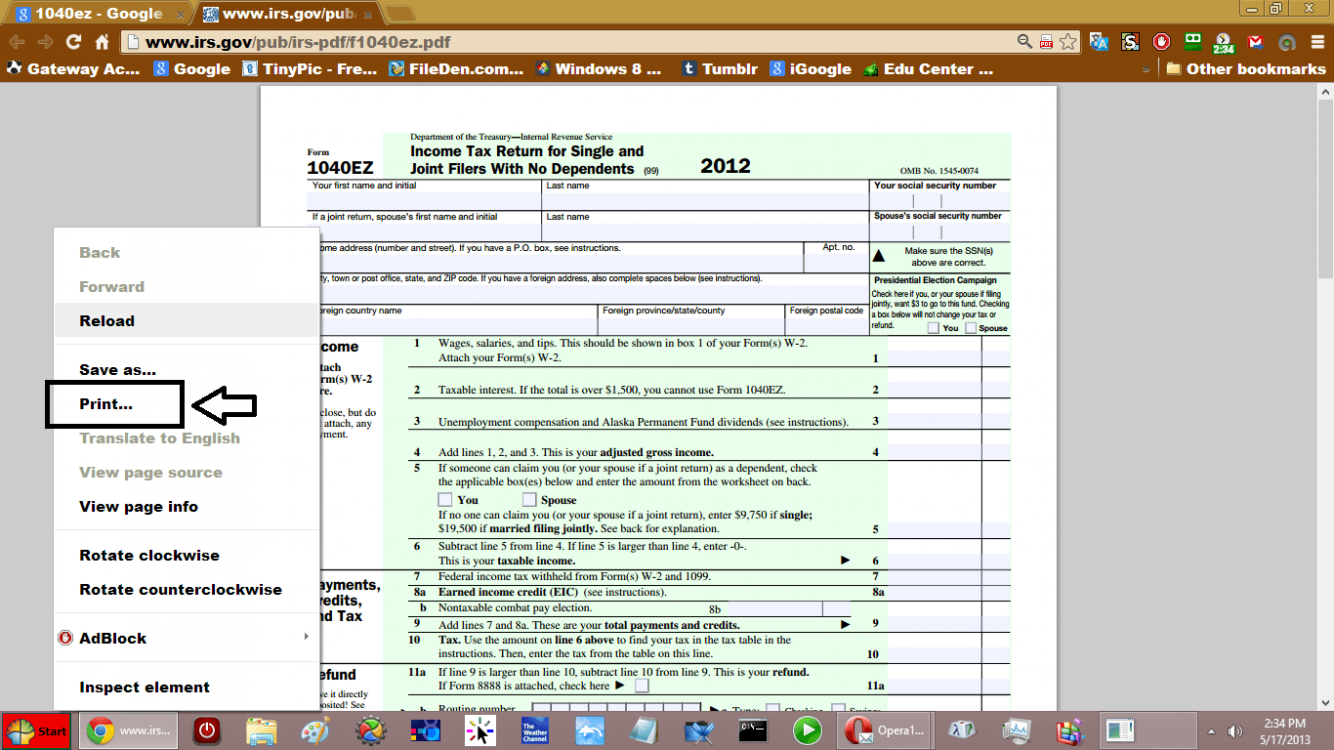Show hidden system tray icons
Image resolution: width=1334 pixels, height=750 pixels.
pos(1211,731)
